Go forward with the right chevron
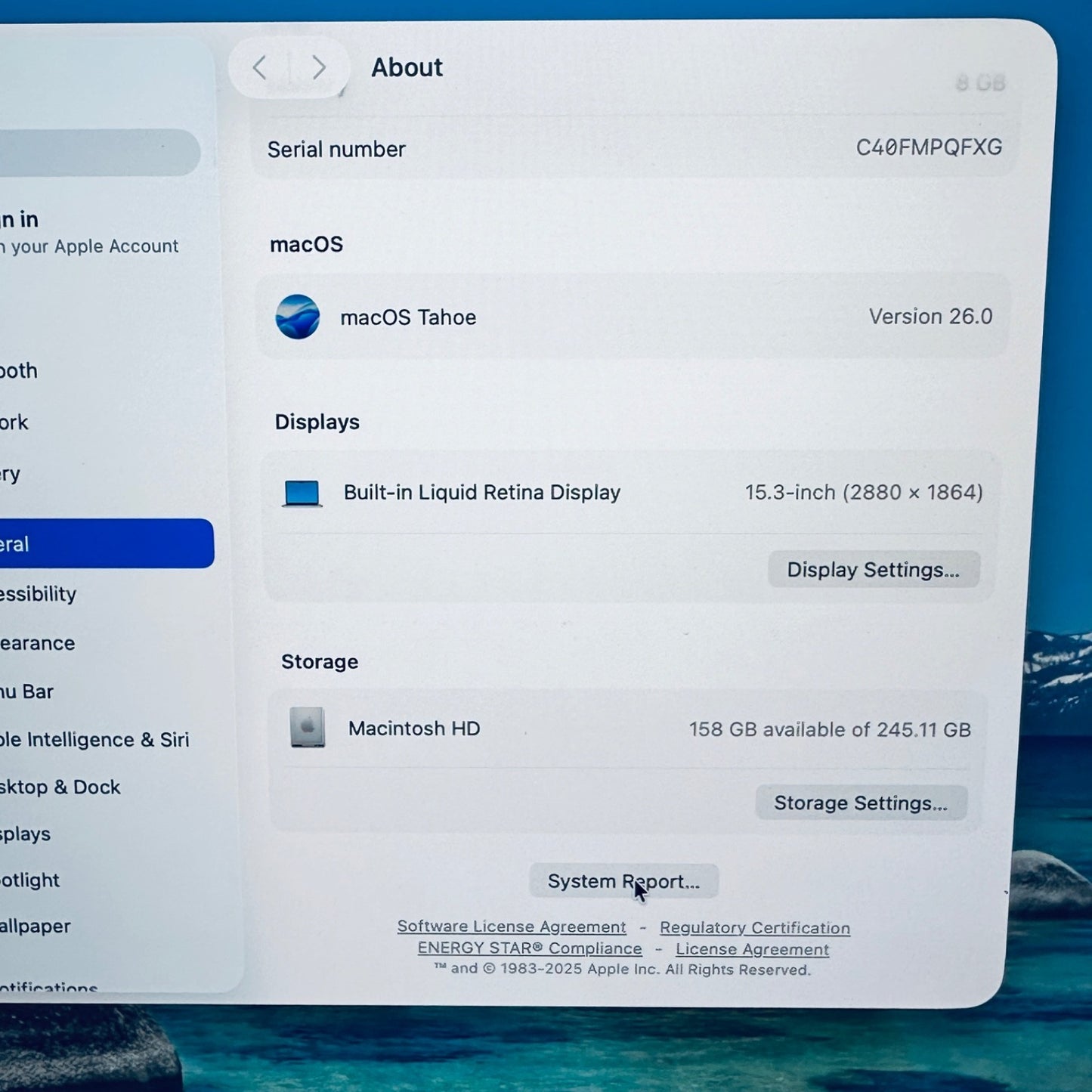1092x1092 pixels. pos(319,68)
